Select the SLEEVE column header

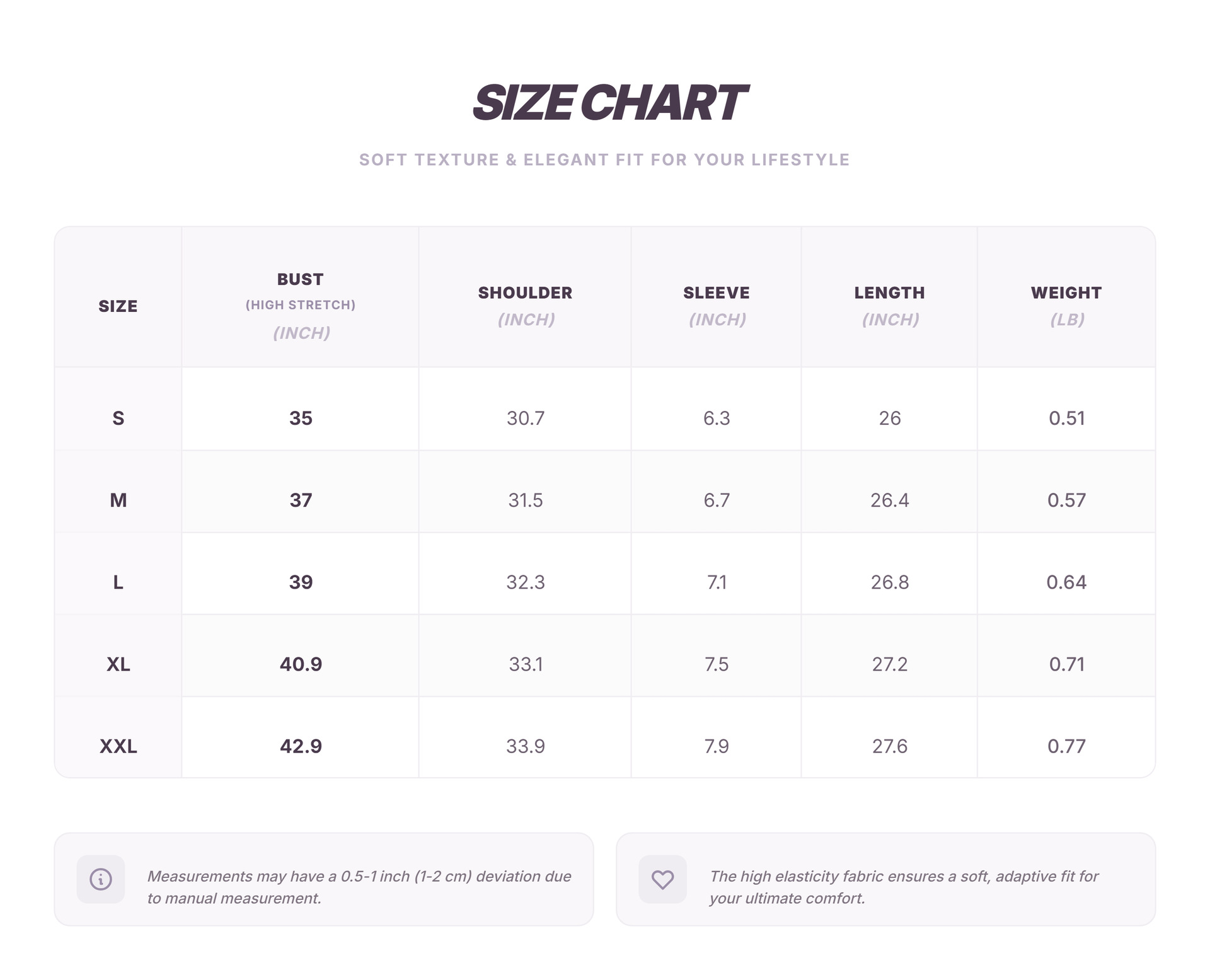coord(717,293)
